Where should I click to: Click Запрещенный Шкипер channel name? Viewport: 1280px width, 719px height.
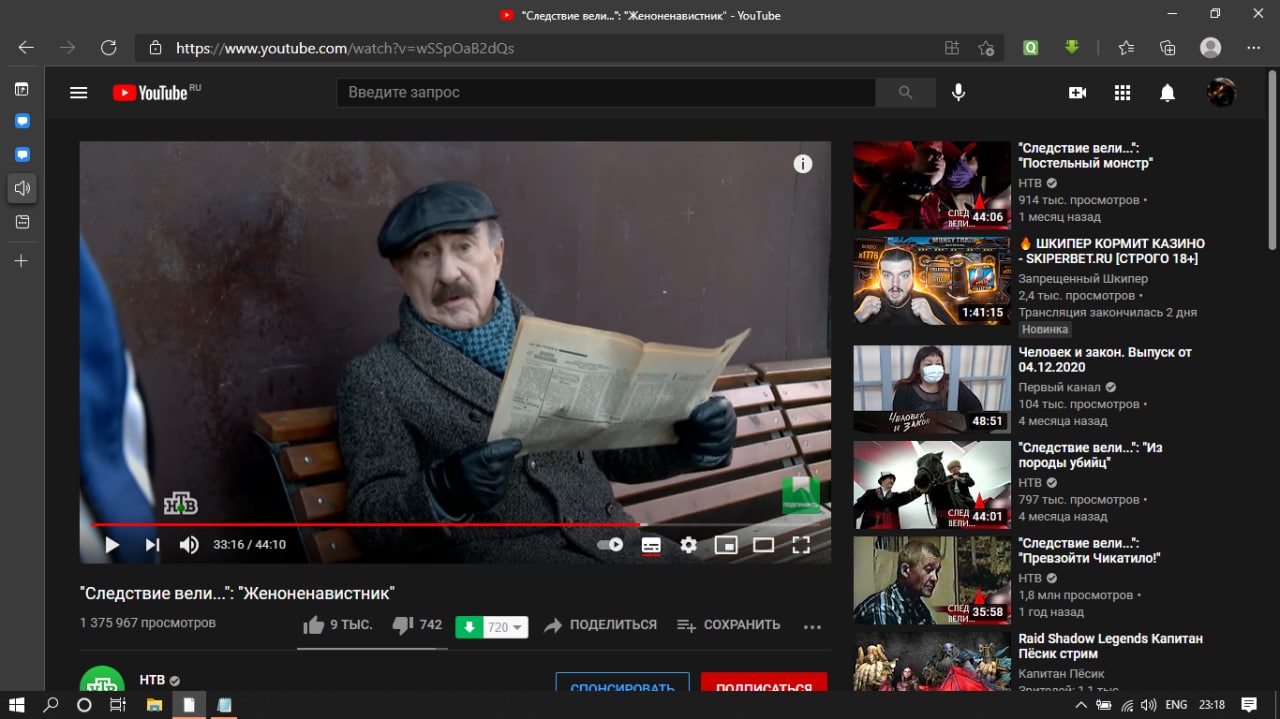coord(1083,278)
